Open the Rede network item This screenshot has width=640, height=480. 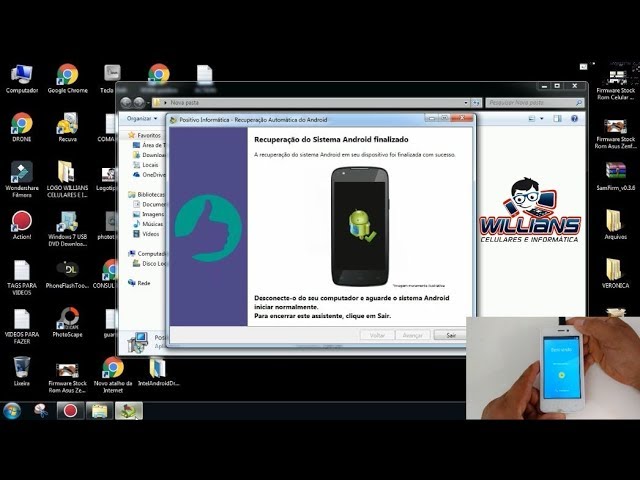144,283
